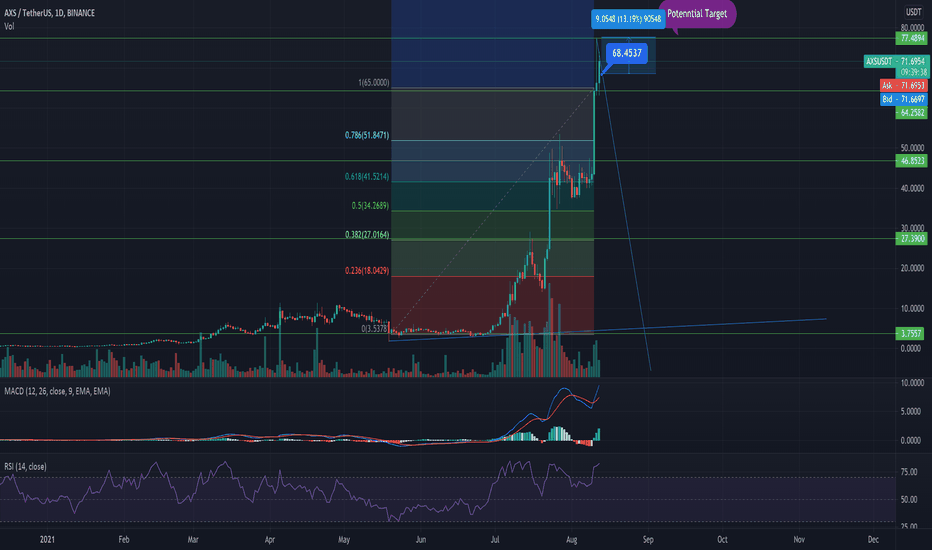Click Aug on the time axis
932x550 pixels.
click(572, 540)
